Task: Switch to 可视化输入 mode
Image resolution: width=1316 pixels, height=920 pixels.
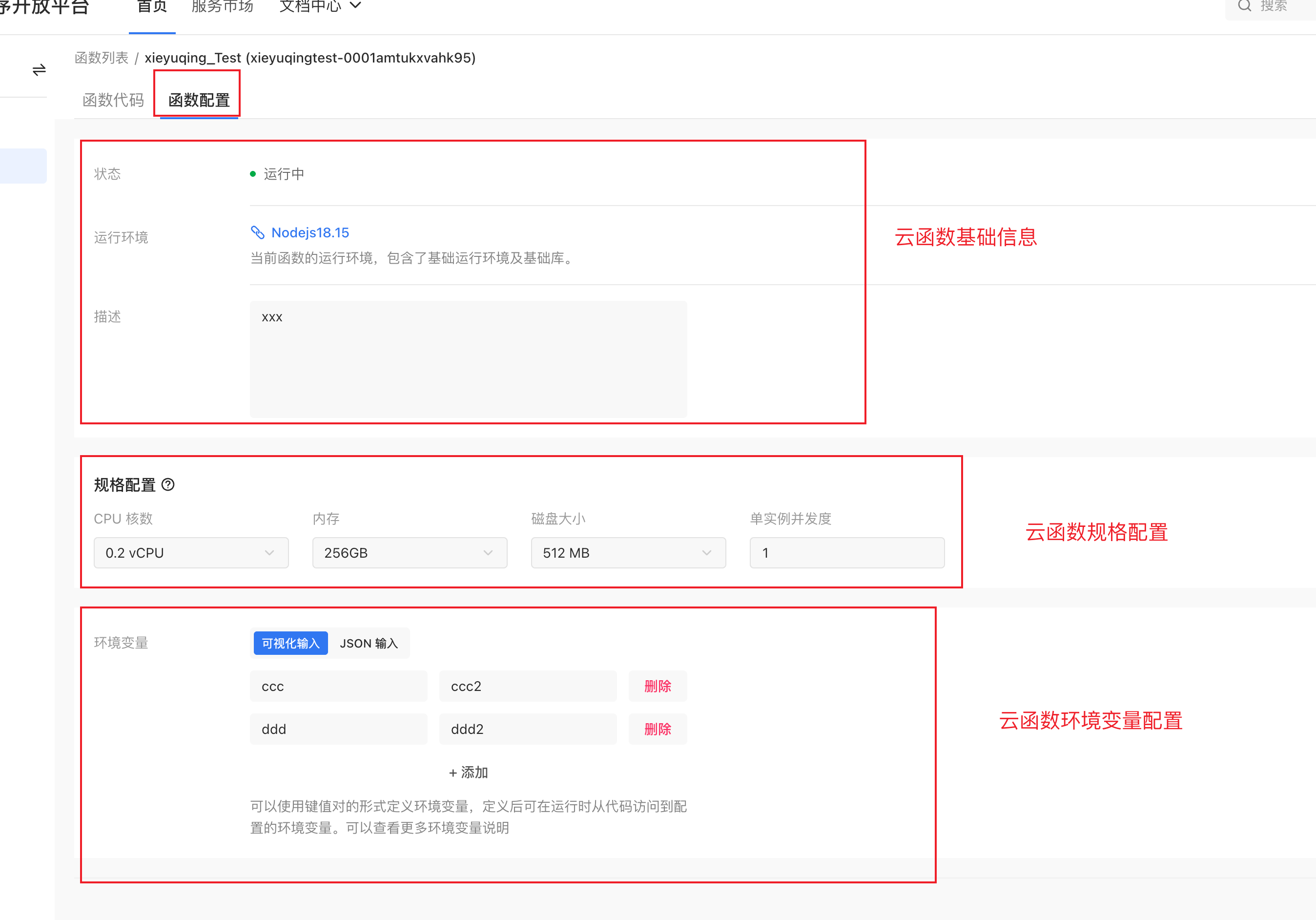Action: (x=290, y=643)
